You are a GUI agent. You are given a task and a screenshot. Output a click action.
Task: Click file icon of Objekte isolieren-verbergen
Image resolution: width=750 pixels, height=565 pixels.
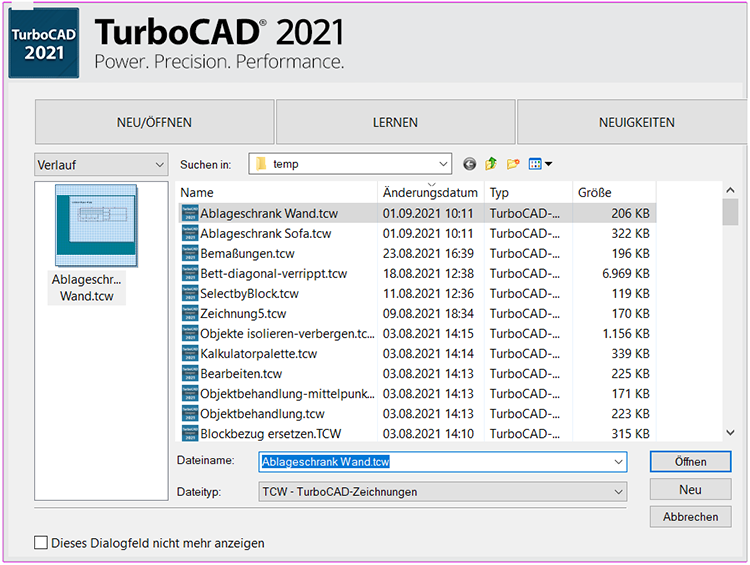pyautogui.click(x=190, y=333)
